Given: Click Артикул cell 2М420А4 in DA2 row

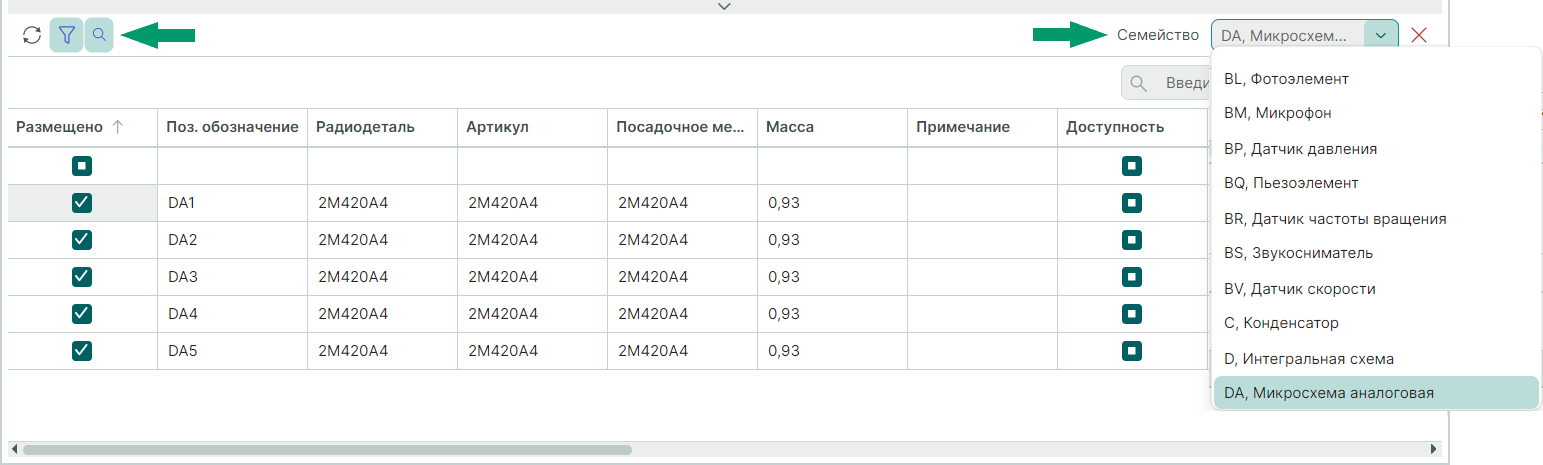Looking at the screenshot, I should pos(532,240).
